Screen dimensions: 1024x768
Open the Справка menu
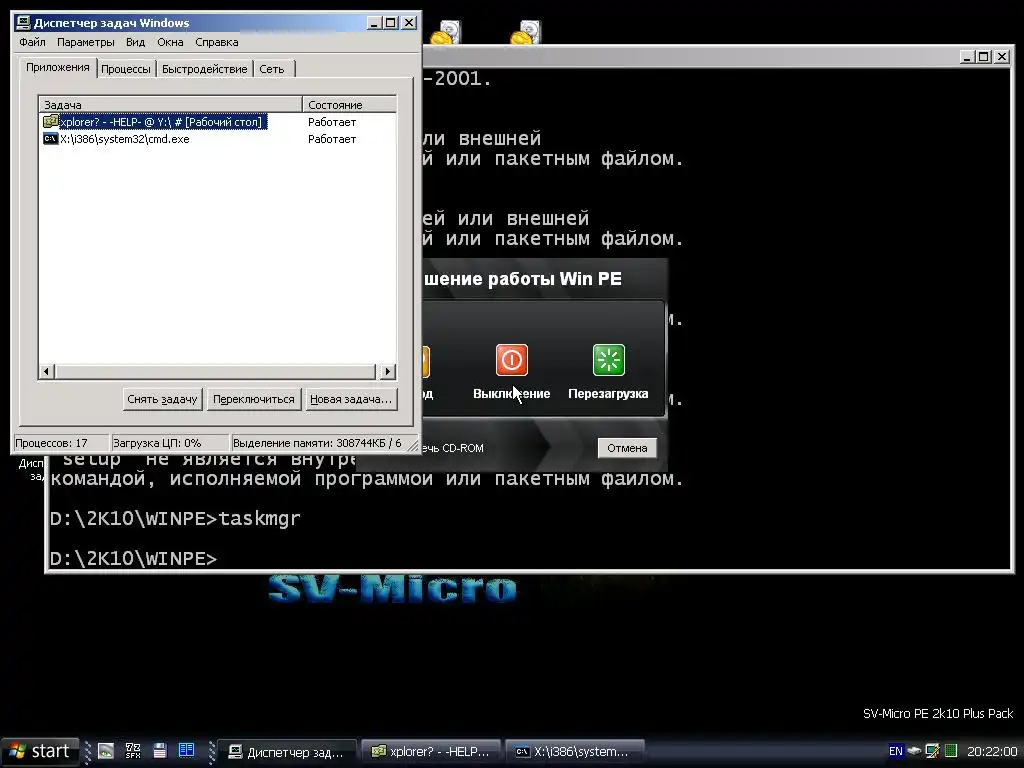216,42
